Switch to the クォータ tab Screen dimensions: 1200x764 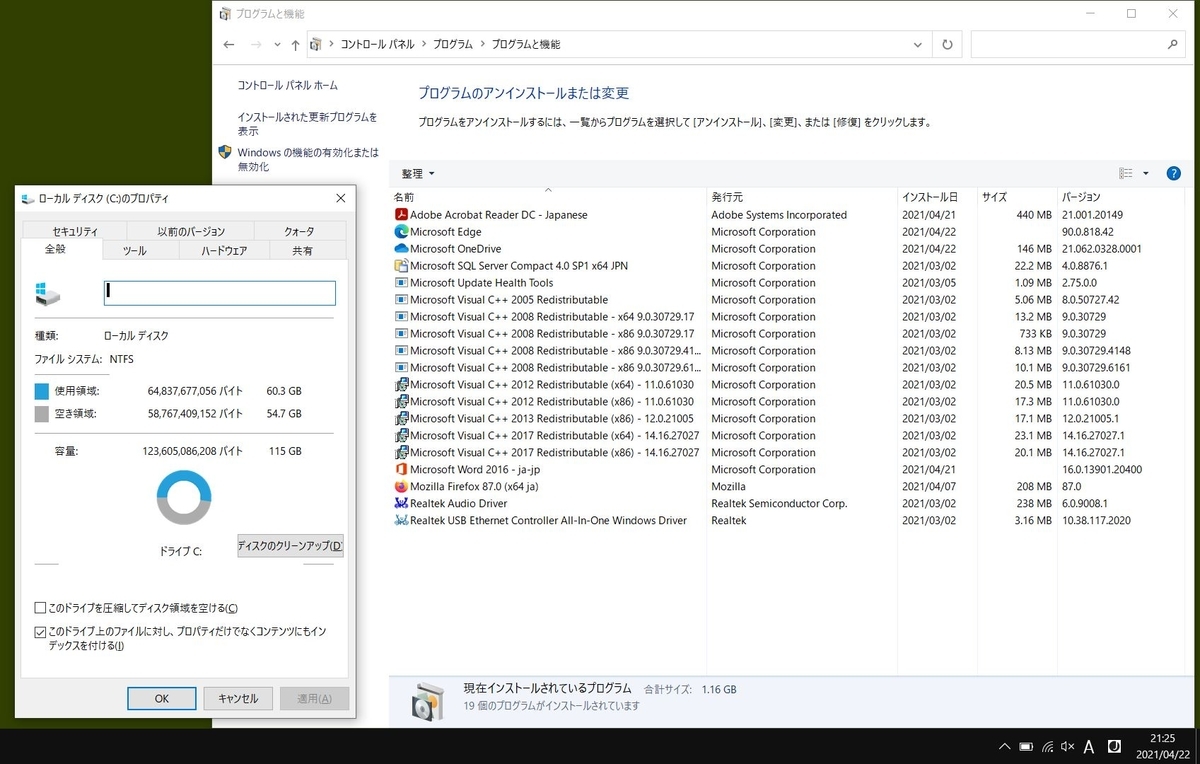[x=299, y=231]
